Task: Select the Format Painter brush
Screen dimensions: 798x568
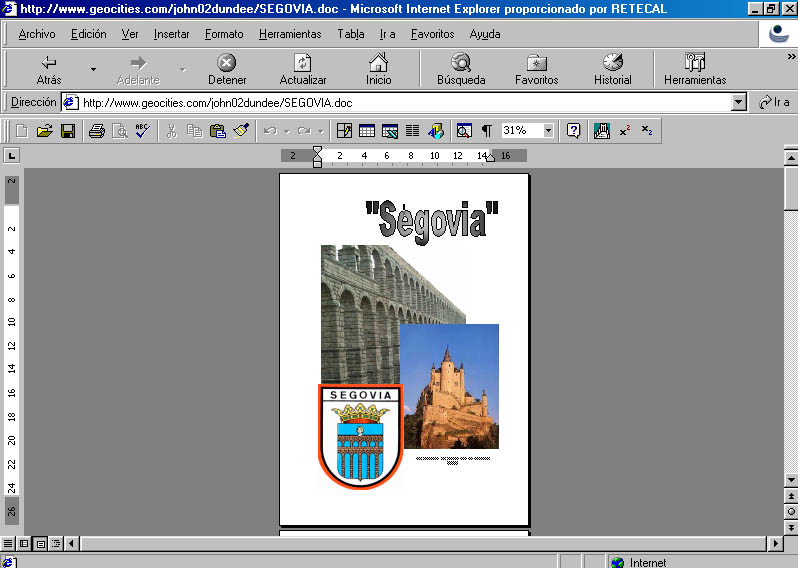Action: (x=241, y=131)
